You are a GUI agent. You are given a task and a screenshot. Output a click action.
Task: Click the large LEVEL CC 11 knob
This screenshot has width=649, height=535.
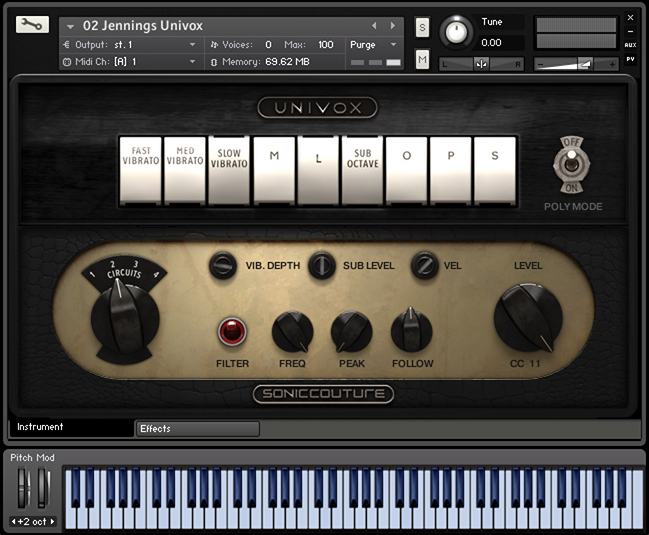[527, 317]
